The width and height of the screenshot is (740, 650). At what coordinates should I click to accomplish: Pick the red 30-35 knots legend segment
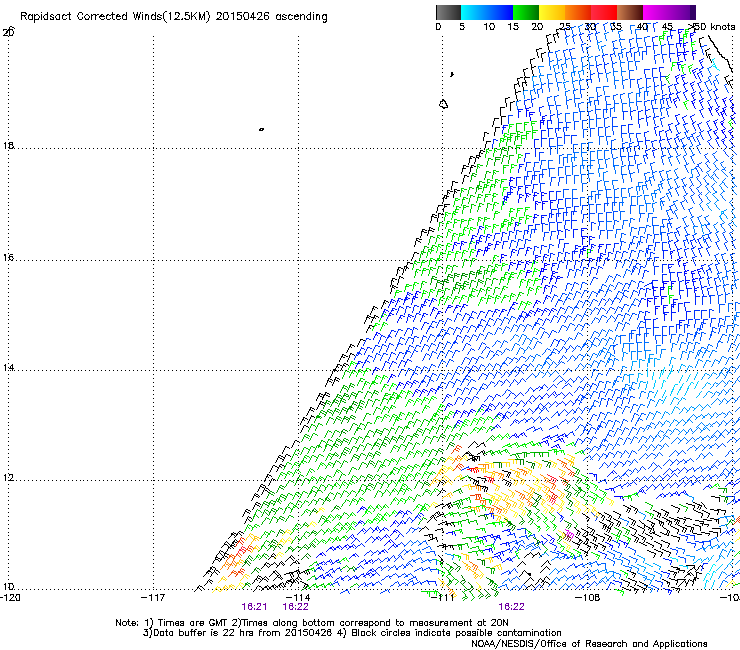[x=604, y=12]
